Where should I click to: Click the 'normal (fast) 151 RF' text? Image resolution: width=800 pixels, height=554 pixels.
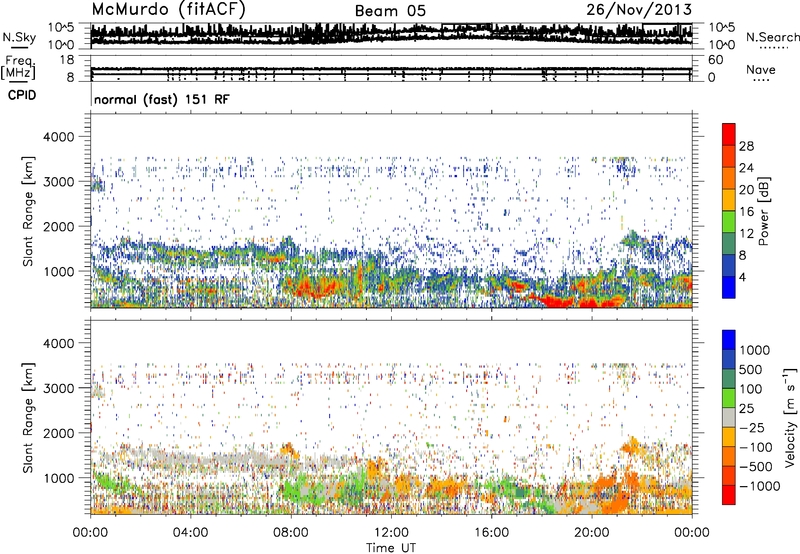click(162, 99)
